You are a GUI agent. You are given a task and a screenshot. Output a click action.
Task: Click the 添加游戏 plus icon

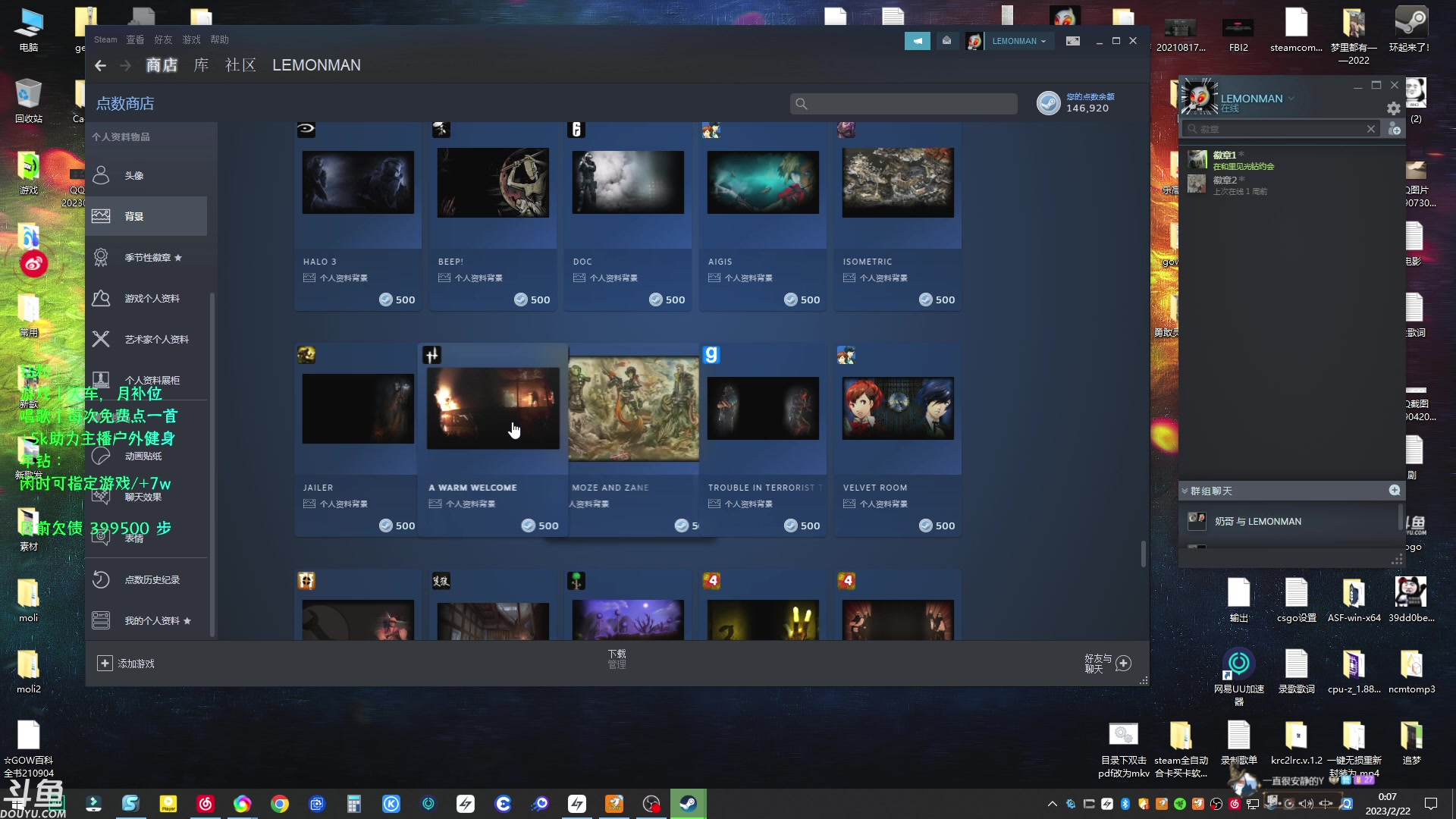[x=105, y=664]
